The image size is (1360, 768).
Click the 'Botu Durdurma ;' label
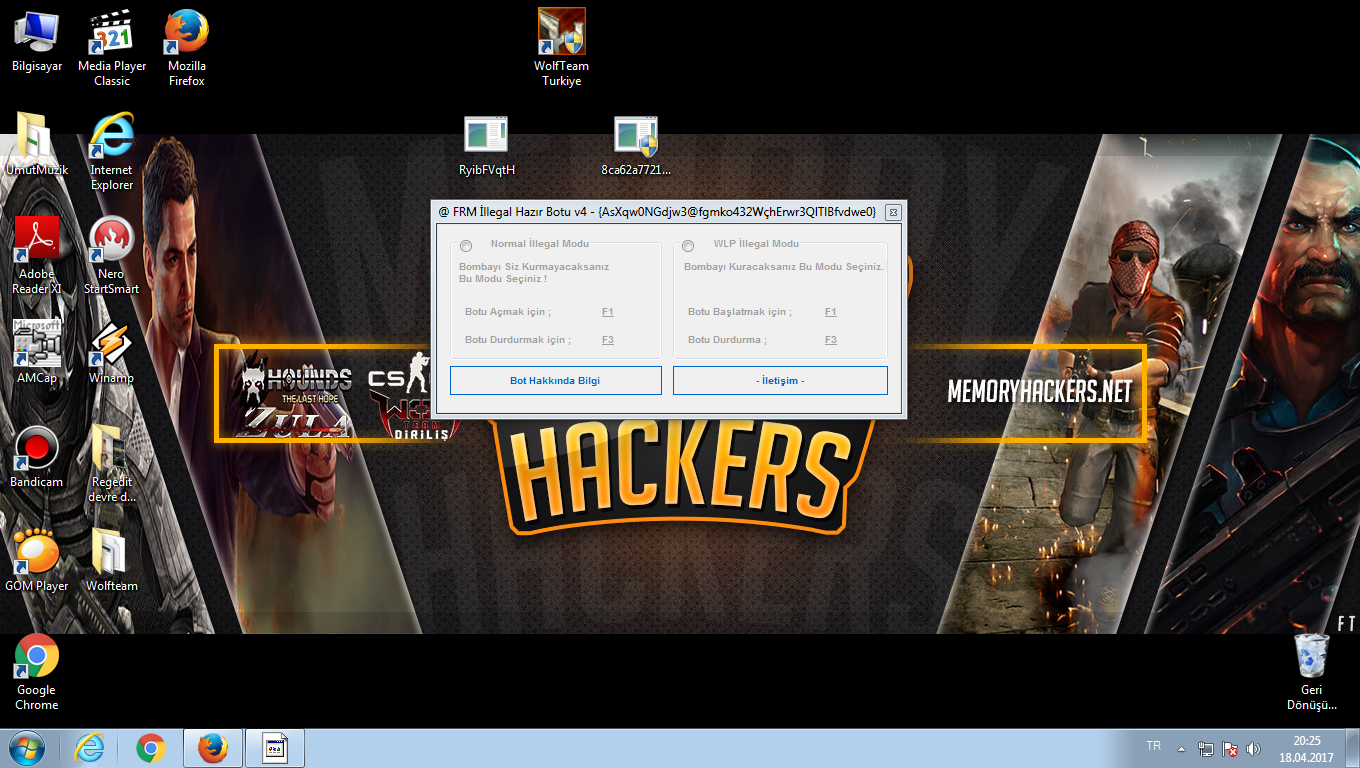tap(727, 340)
